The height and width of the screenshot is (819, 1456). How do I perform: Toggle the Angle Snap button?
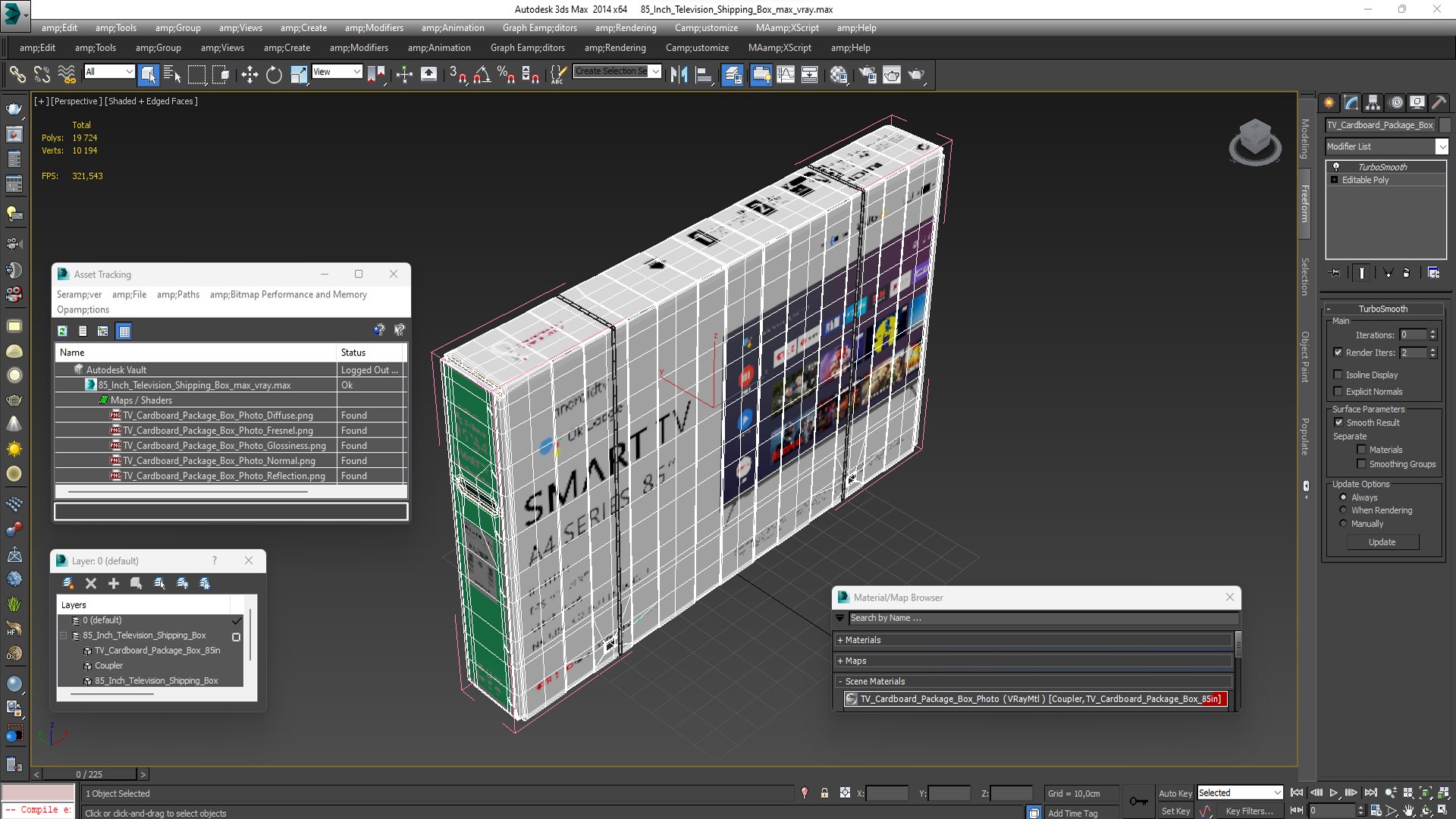482,74
